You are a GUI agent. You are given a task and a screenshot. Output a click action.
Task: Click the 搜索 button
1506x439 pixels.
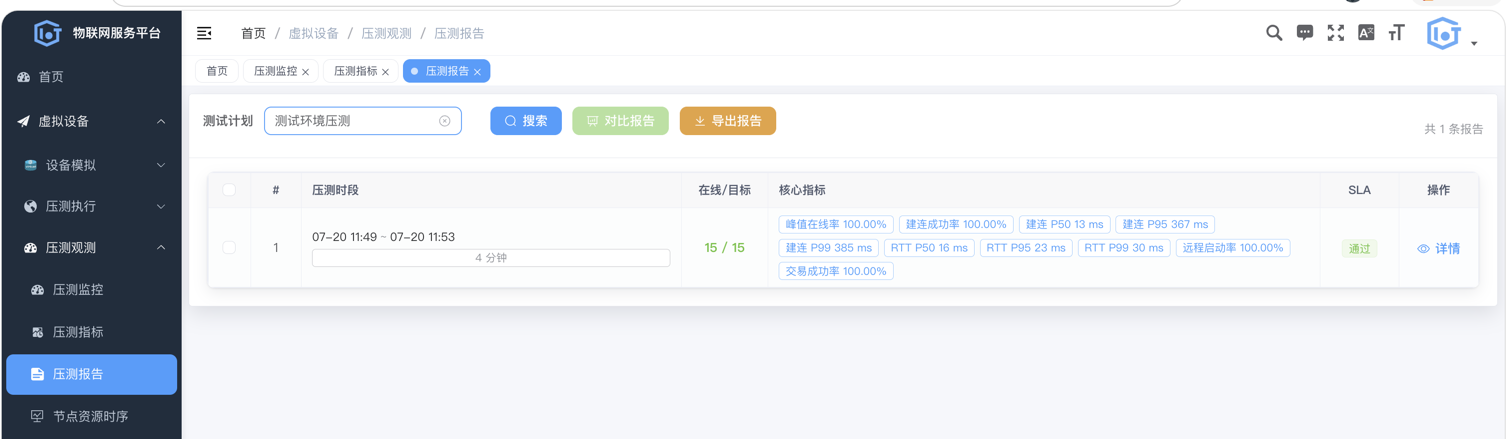click(526, 121)
